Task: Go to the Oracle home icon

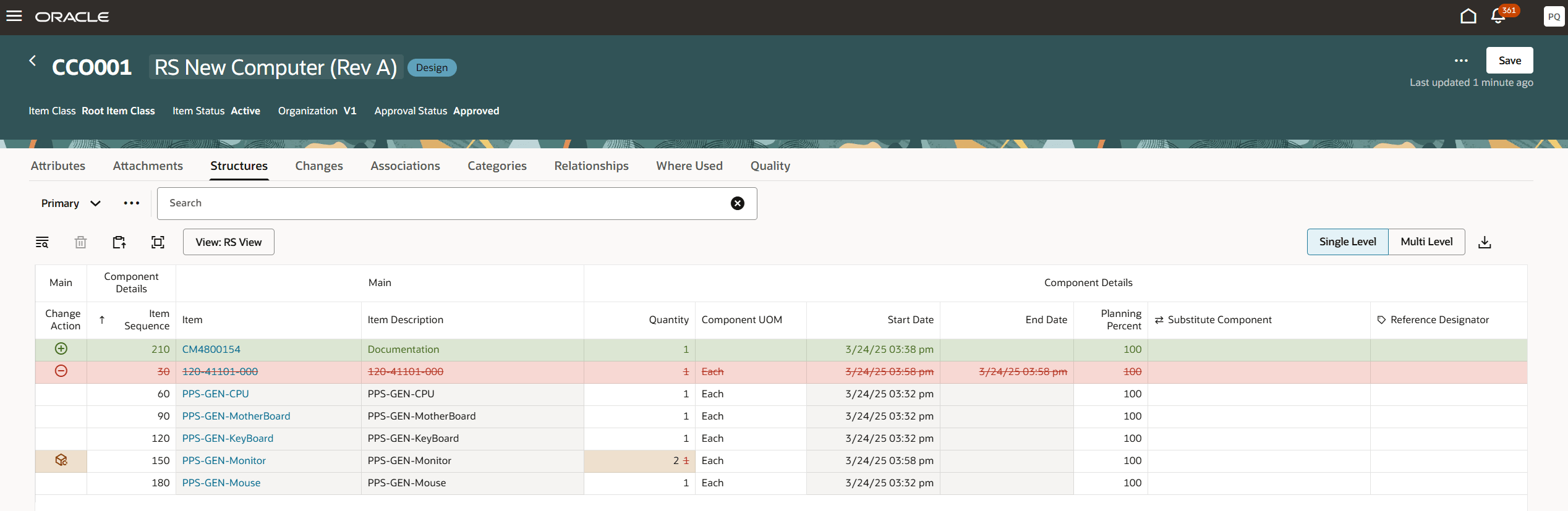Action: 1468,16
